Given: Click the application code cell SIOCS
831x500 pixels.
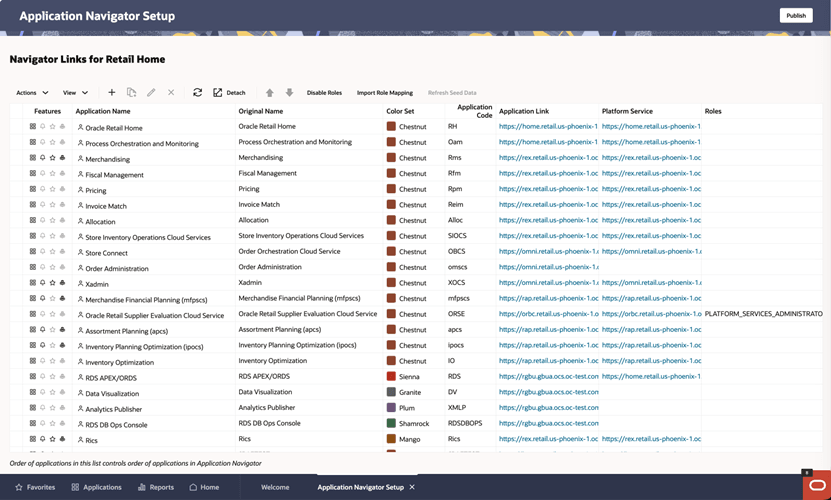Looking at the screenshot, I should pyautogui.click(x=457, y=235).
